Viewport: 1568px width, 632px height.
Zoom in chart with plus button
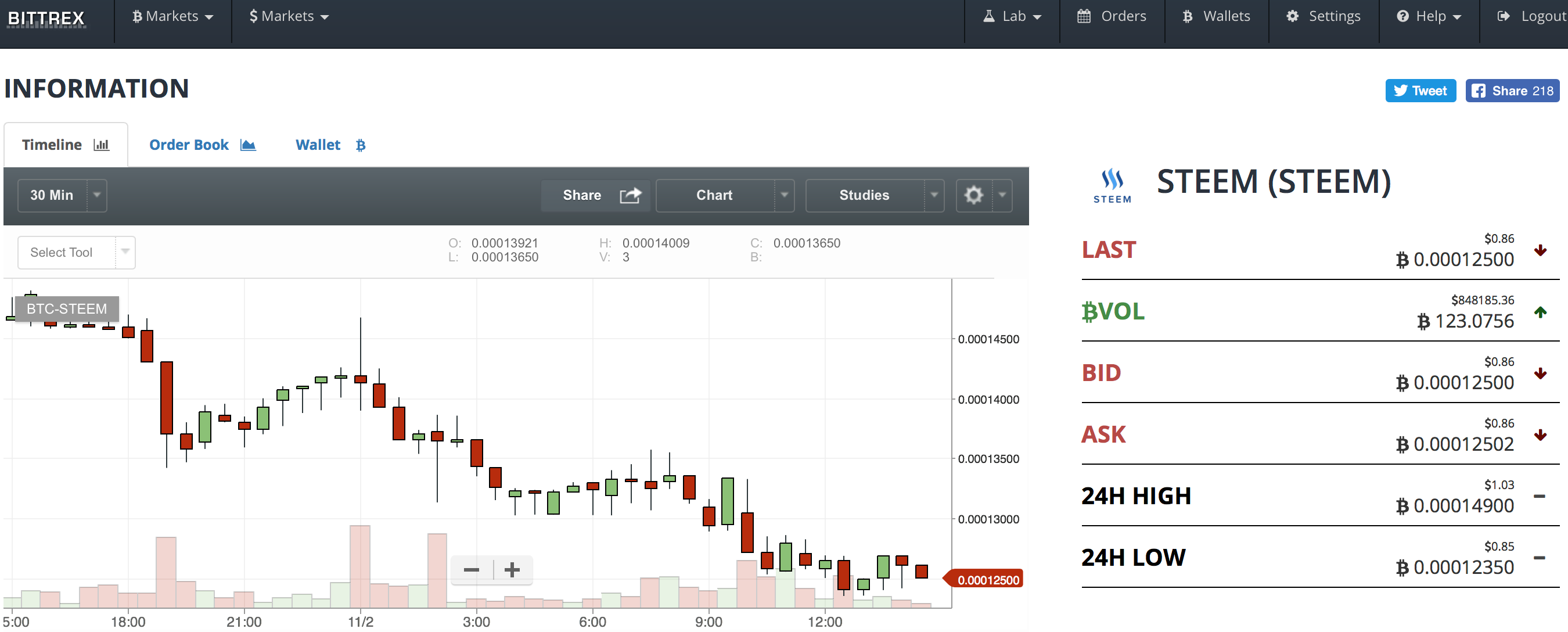click(x=513, y=570)
